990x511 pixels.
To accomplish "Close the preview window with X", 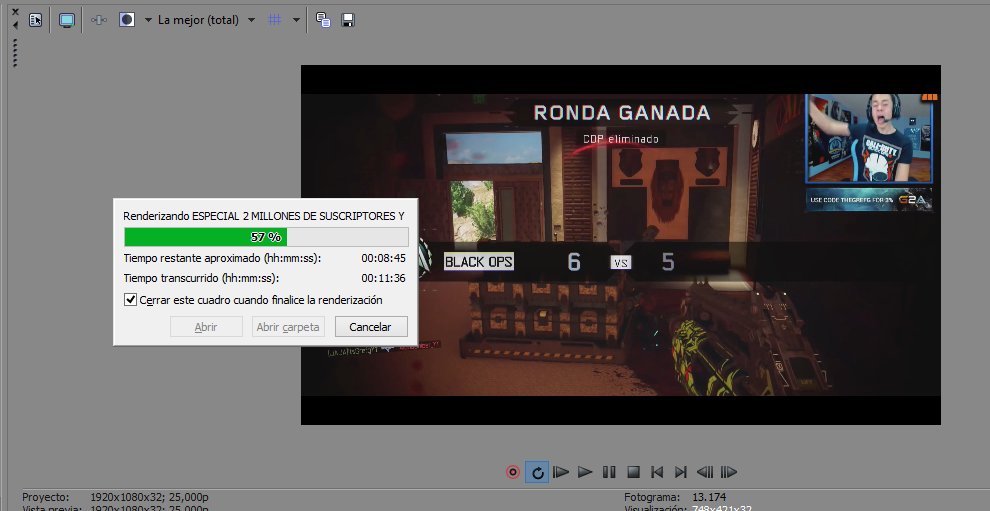I will tap(15, 12).
